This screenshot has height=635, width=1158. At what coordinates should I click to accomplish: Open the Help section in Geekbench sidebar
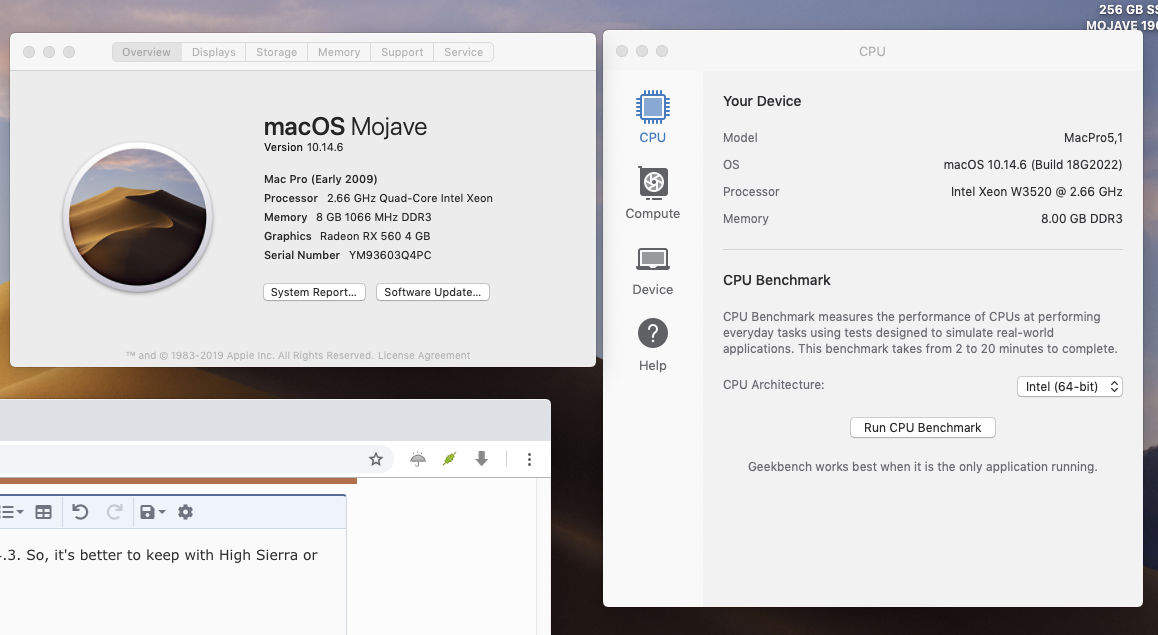point(652,346)
